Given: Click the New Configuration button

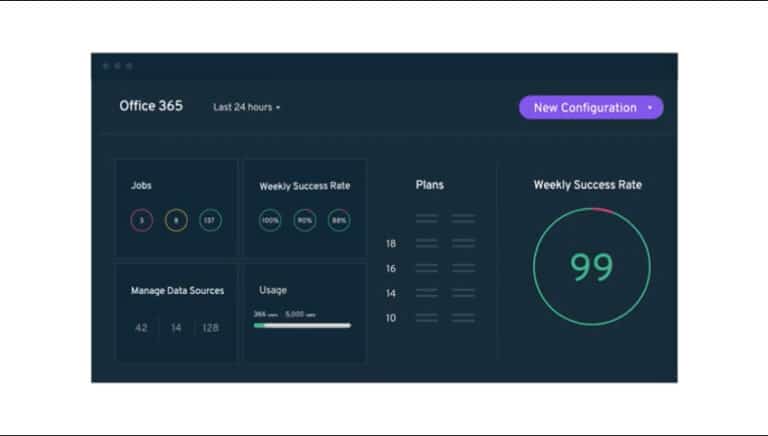Looking at the screenshot, I should pos(591,107).
